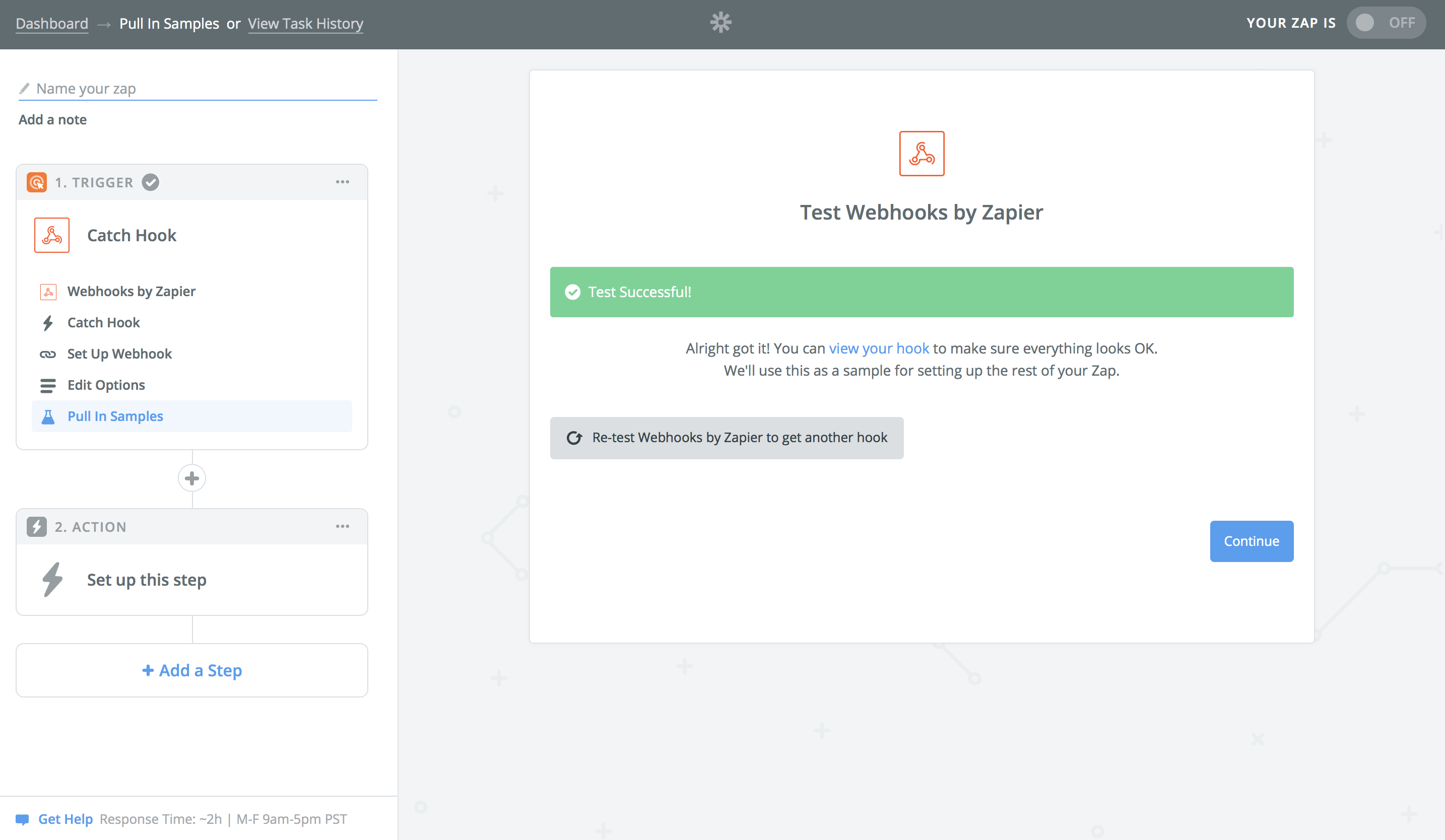1445x840 pixels.
Task: Click the Get Help chat bubble icon
Action: (x=22, y=819)
